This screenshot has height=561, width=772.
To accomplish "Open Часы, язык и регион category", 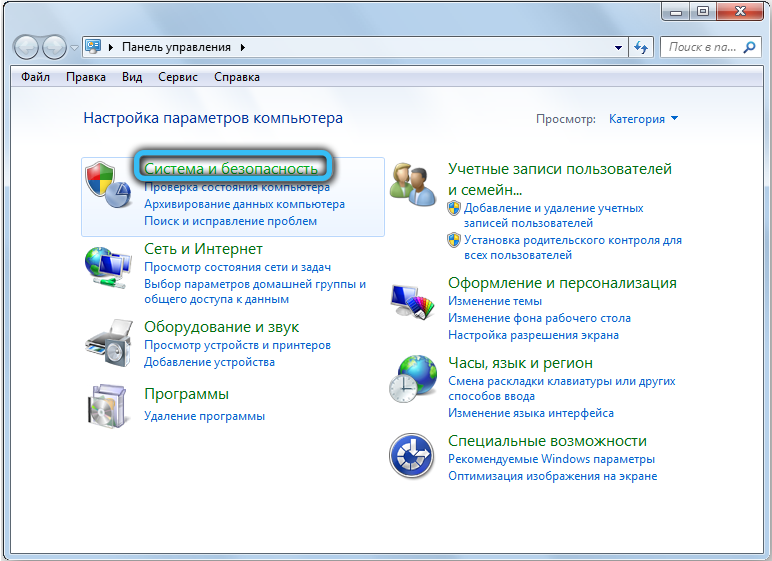I will pyautogui.click(x=520, y=363).
